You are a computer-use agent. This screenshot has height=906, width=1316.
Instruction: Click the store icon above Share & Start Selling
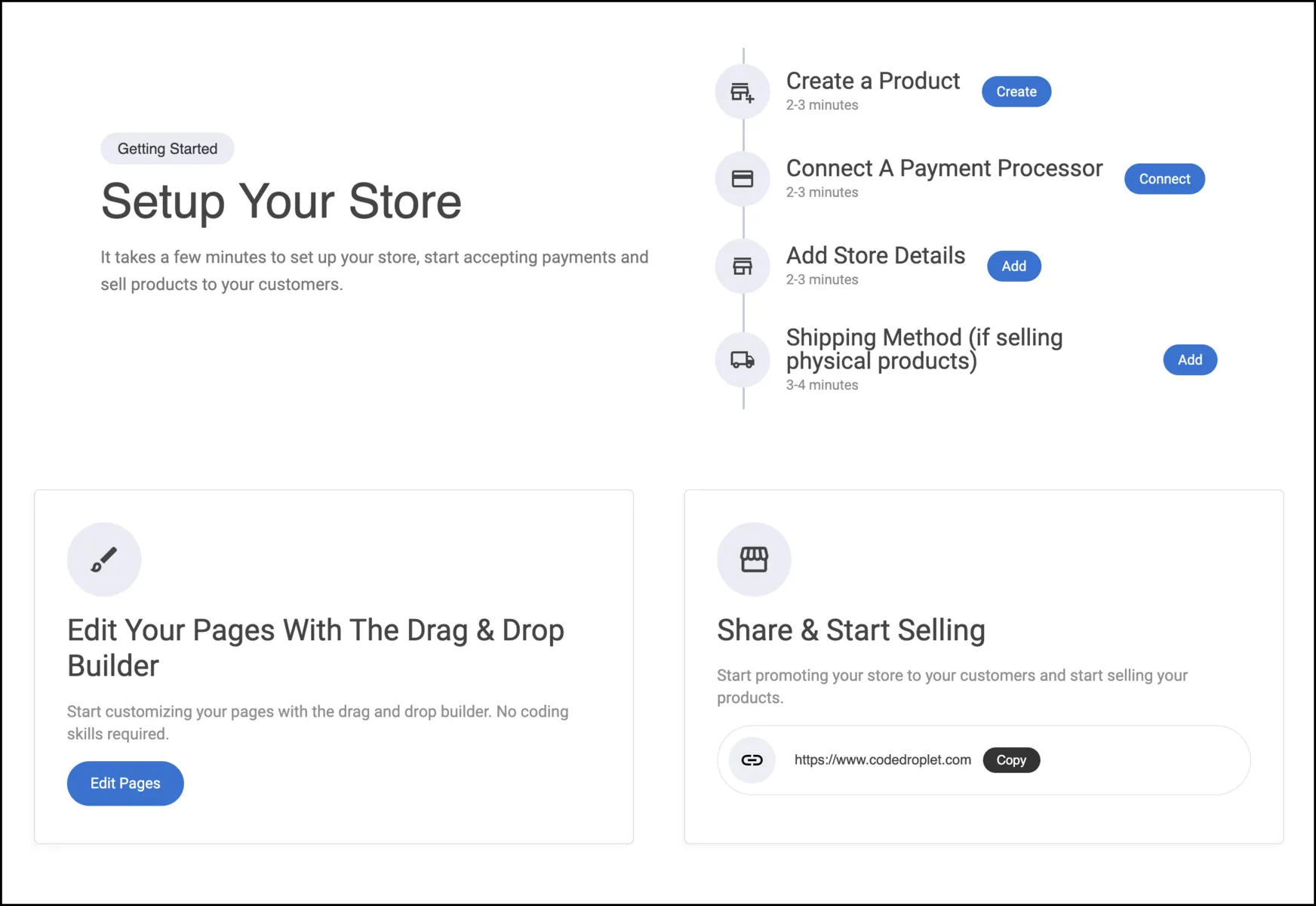(x=754, y=559)
